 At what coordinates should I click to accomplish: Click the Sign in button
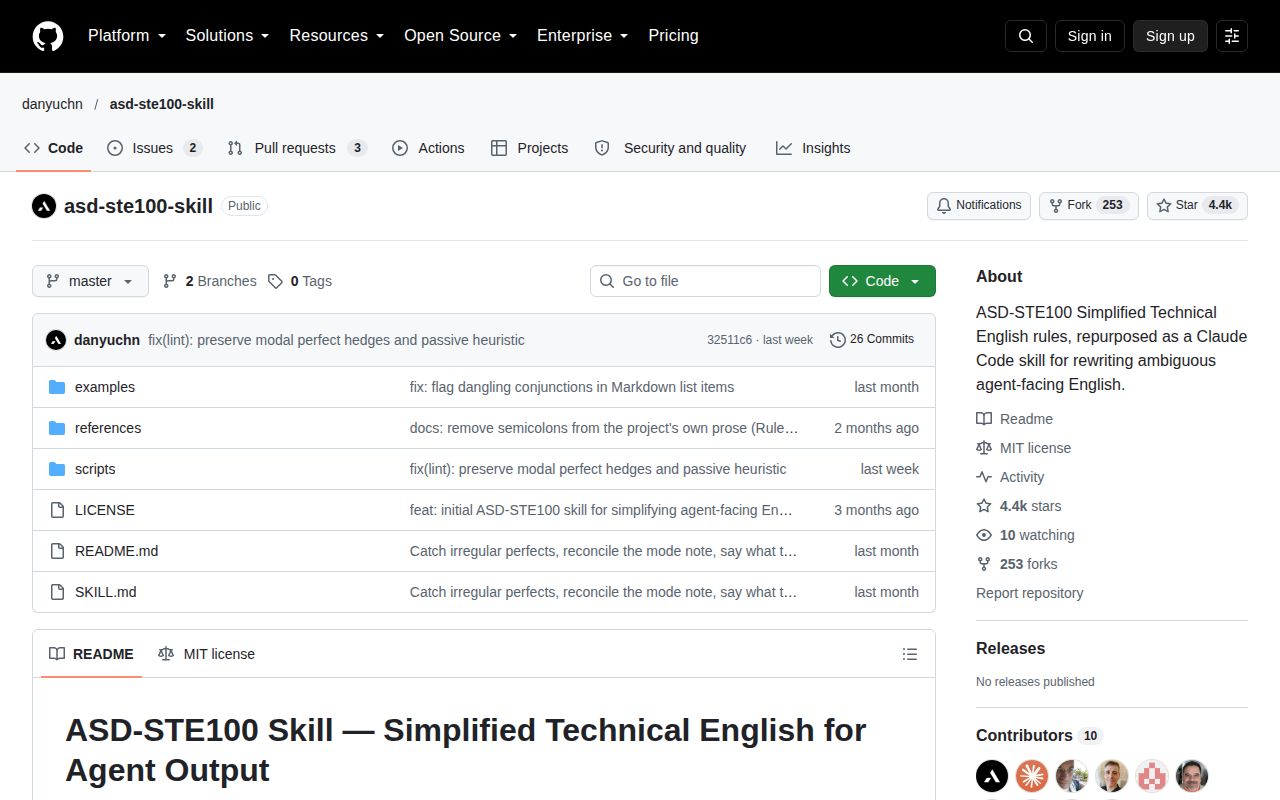pyautogui.click(x=1089, y=36)
